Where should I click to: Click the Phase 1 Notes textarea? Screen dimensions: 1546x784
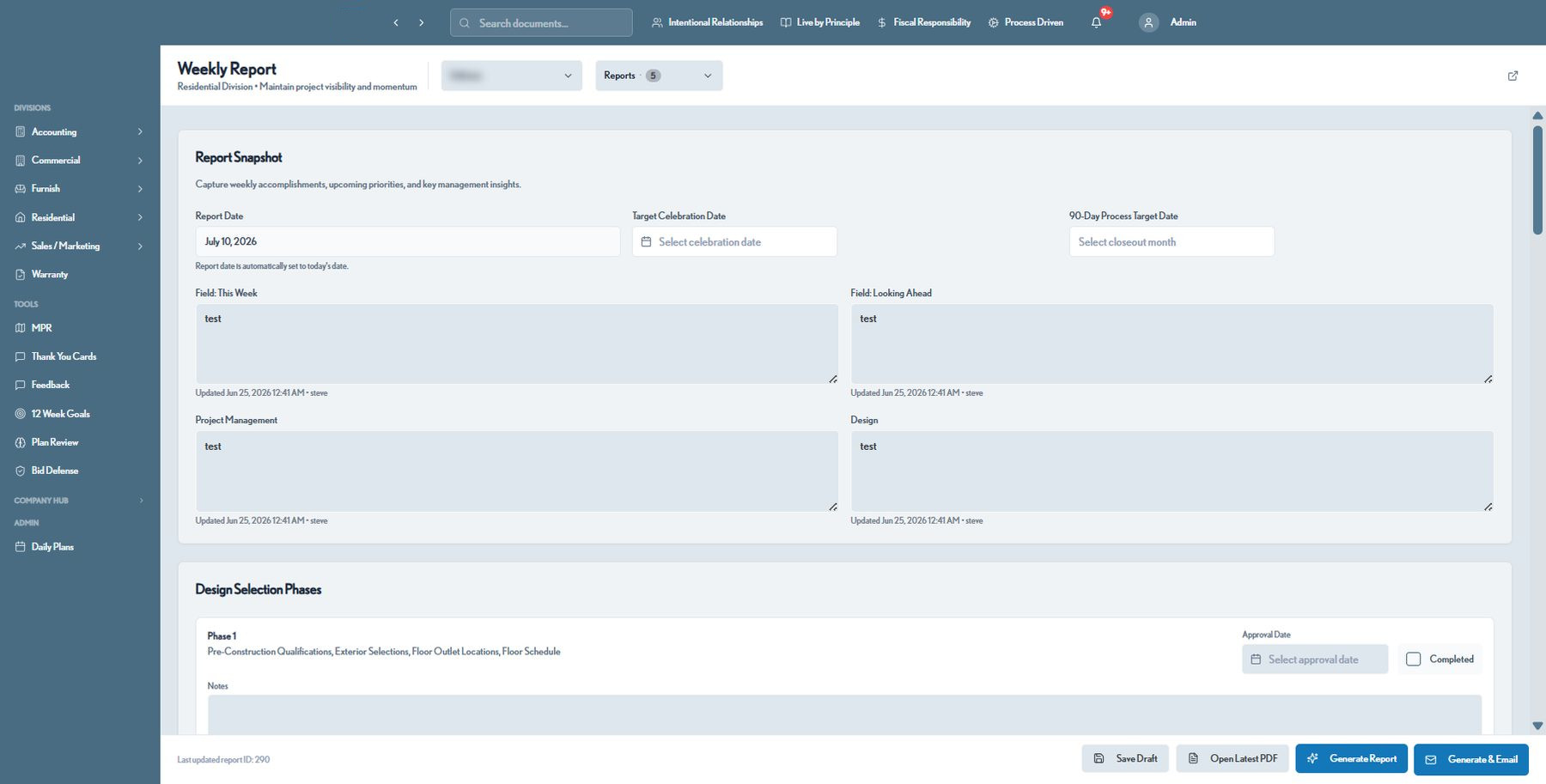click(x=844, y=714)
